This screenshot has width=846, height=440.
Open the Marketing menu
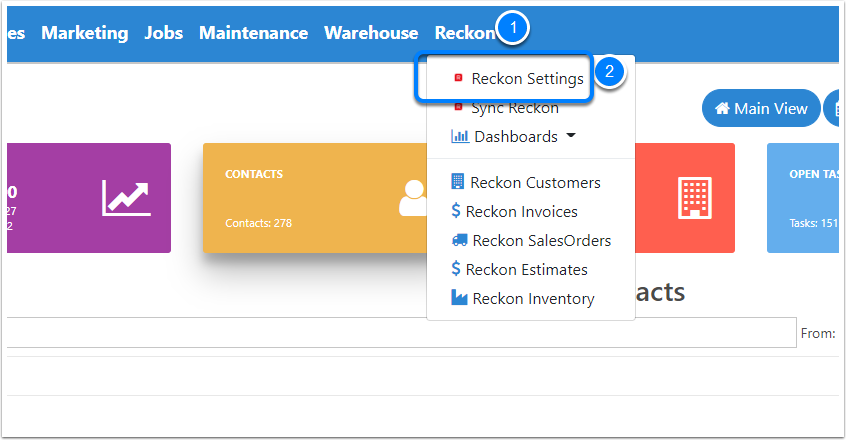pyautogui.click(x=85, y=33)
